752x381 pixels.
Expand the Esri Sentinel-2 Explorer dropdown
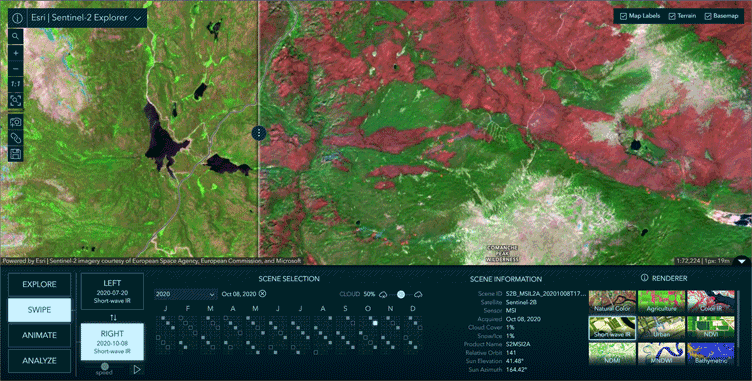[138, 18]
